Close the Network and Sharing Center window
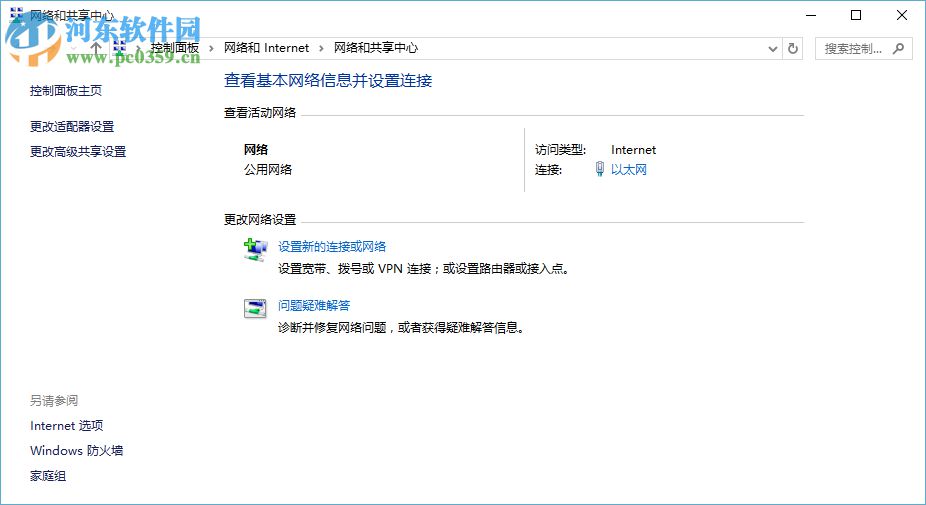926x505 pixels. [902, 15]
